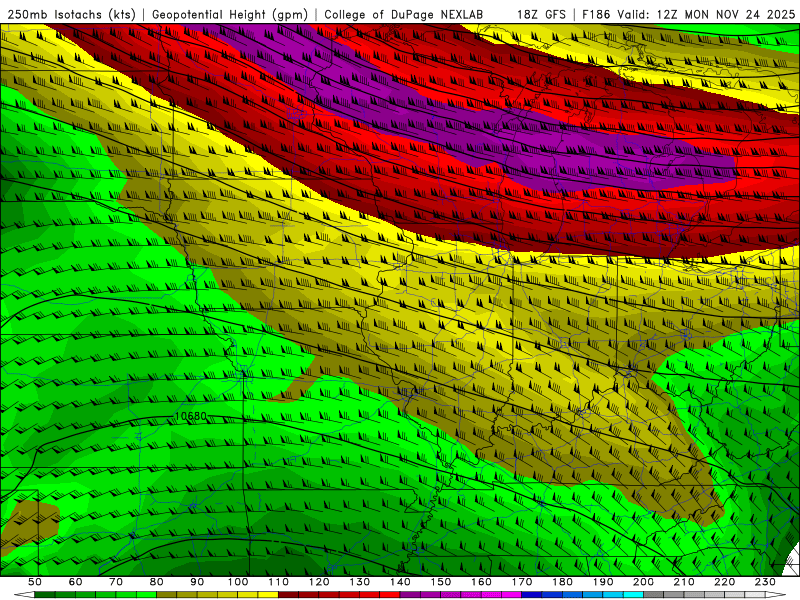Click the 140 knot color scale label
This screenshot has width=800, height=600.
400,582
